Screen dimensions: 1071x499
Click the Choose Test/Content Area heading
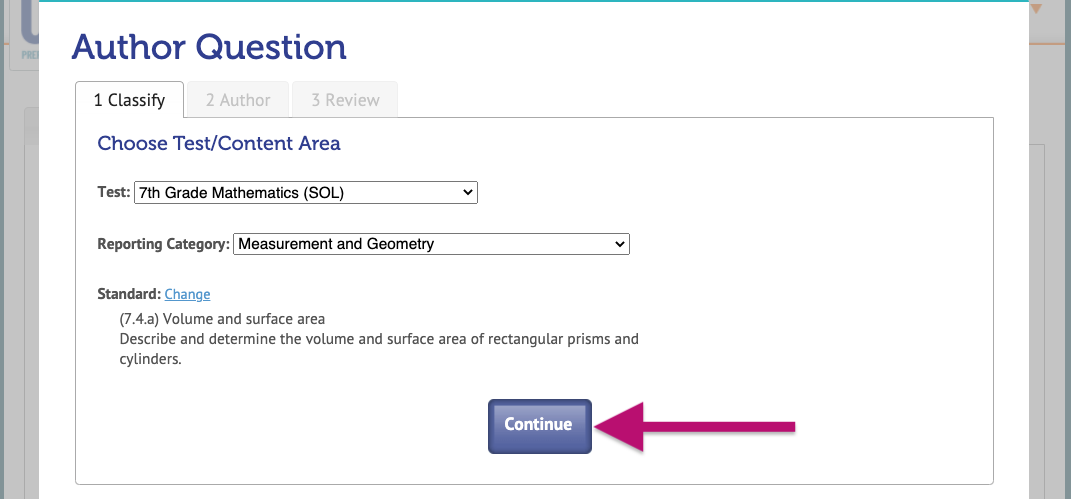(219, 143)
